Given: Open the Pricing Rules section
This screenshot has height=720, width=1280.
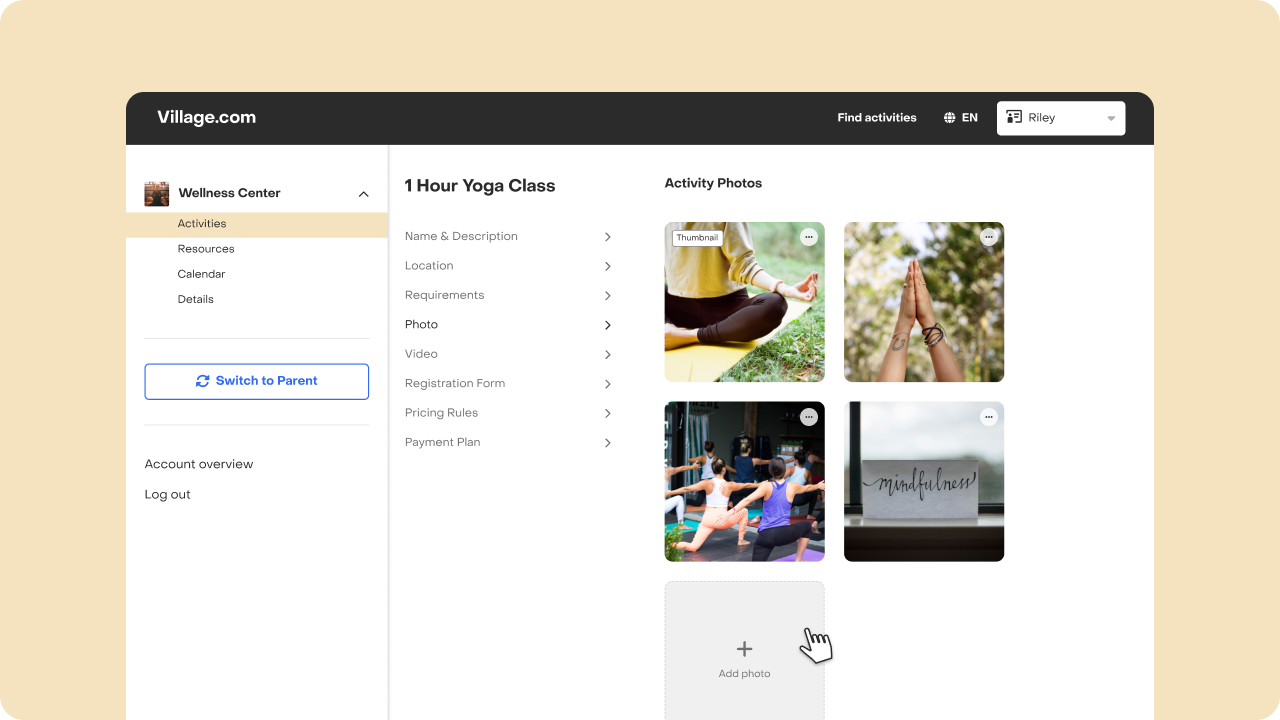Looking at the screenshot, I should click(509, 413).
